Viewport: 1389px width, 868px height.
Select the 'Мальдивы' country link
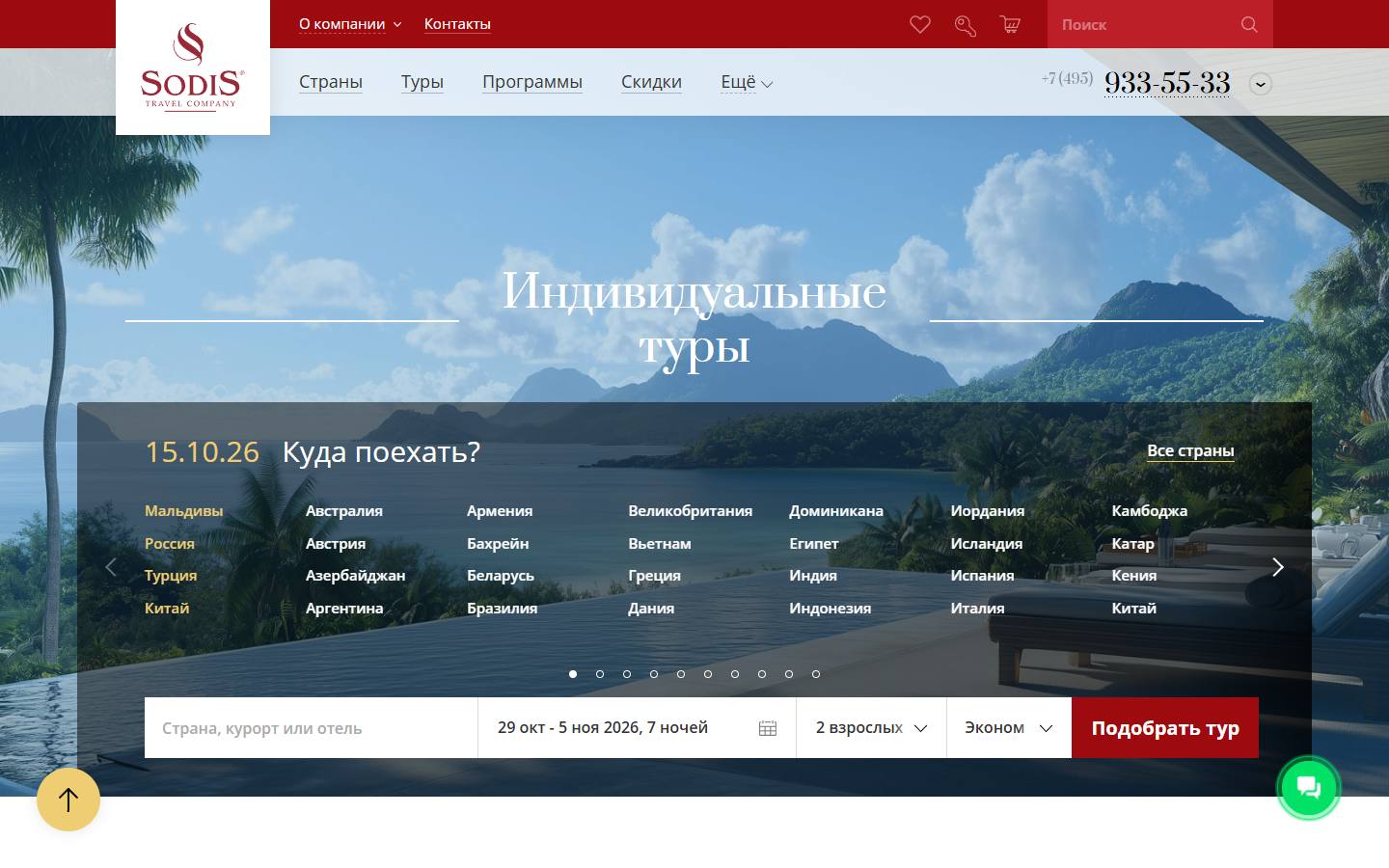(x=183, y=510)
